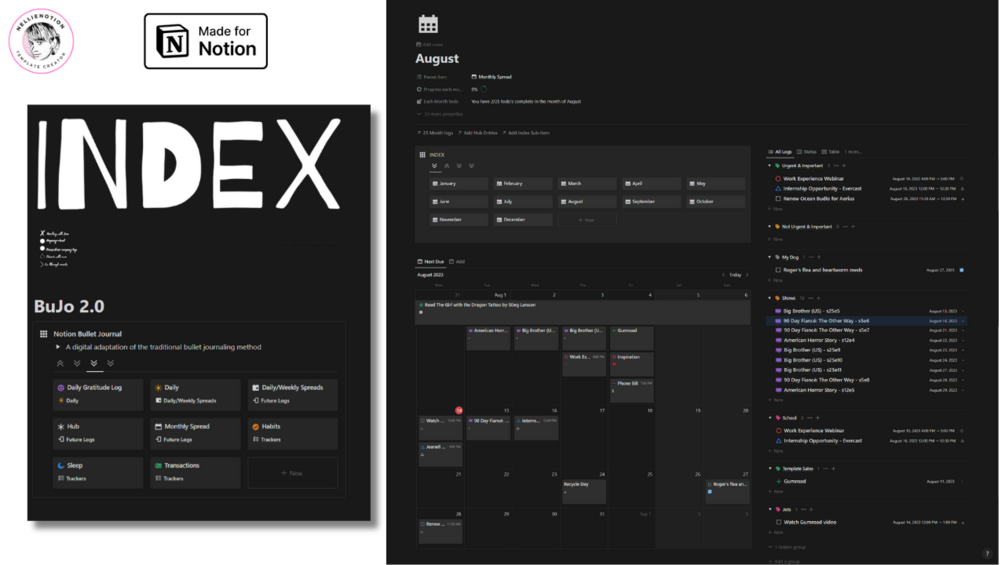The image size is (1005, 565).
Task: Open the Sleep card with moon icon
Action: coord(97,472)
